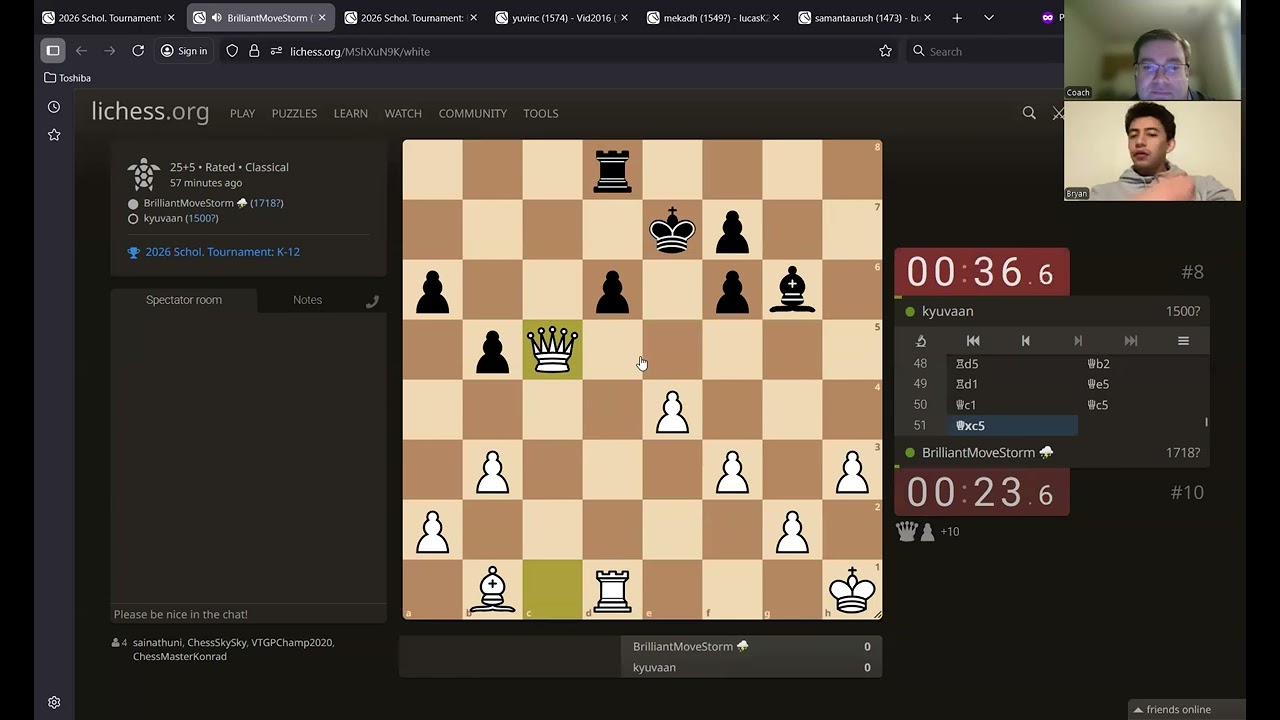Click the chat input field

(x=248, y=614)
